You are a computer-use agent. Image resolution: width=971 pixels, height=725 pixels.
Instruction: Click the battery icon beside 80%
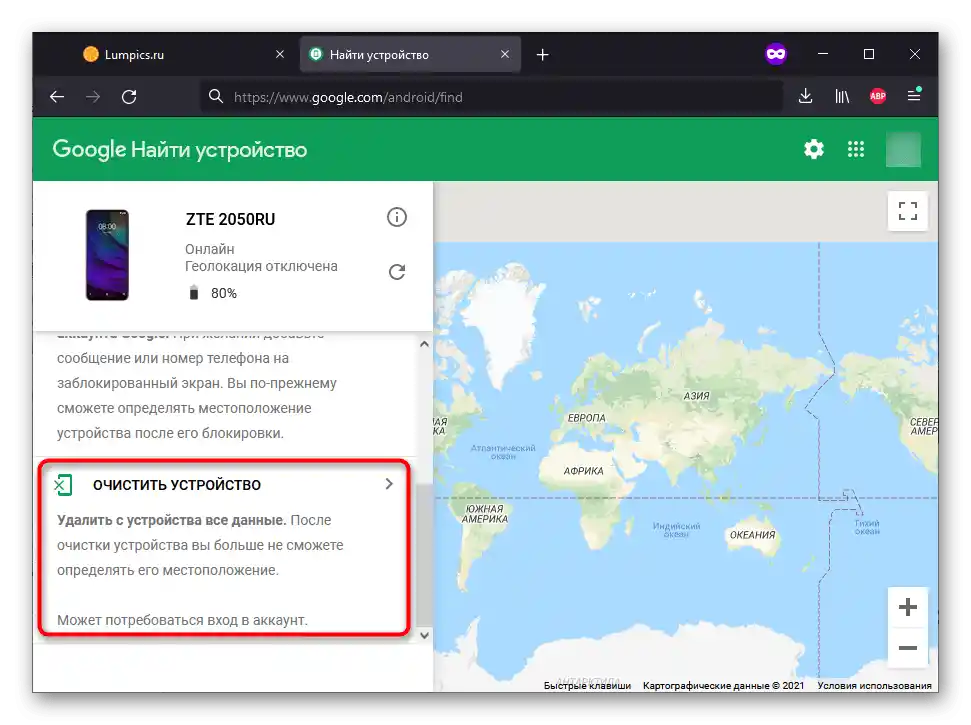pos(194,293)
